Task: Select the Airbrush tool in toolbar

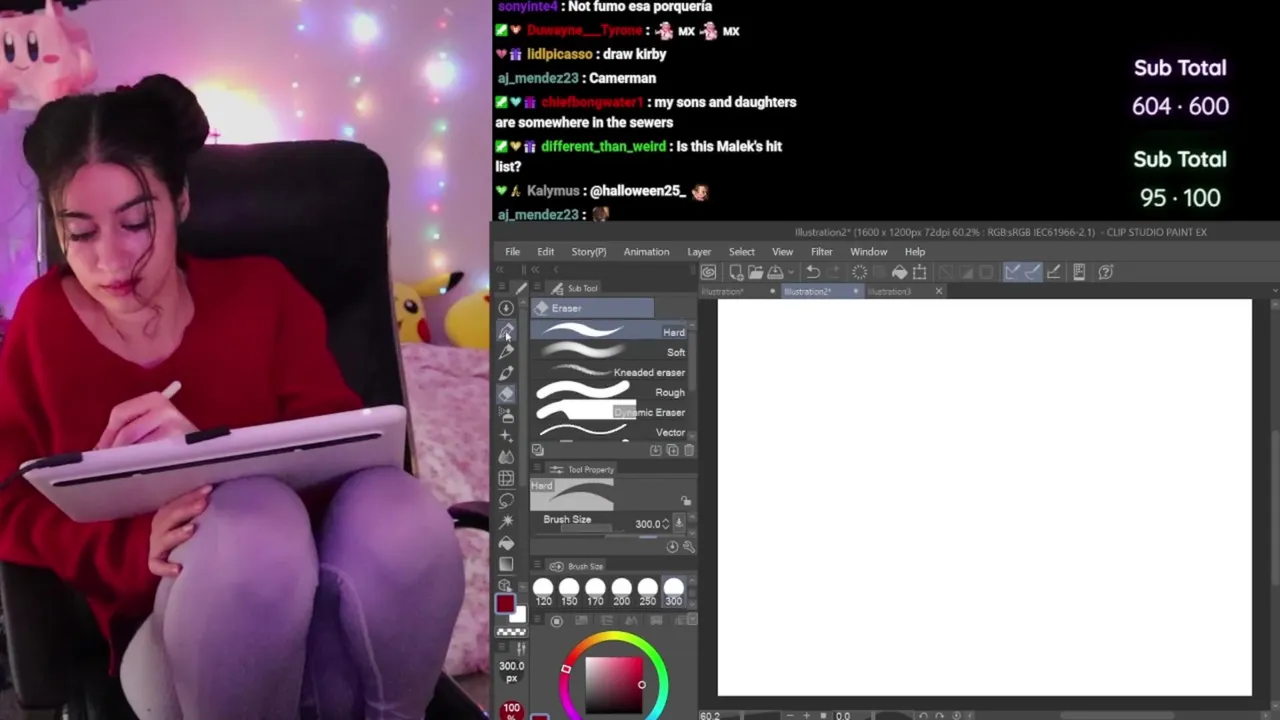Action: [506, 415]
